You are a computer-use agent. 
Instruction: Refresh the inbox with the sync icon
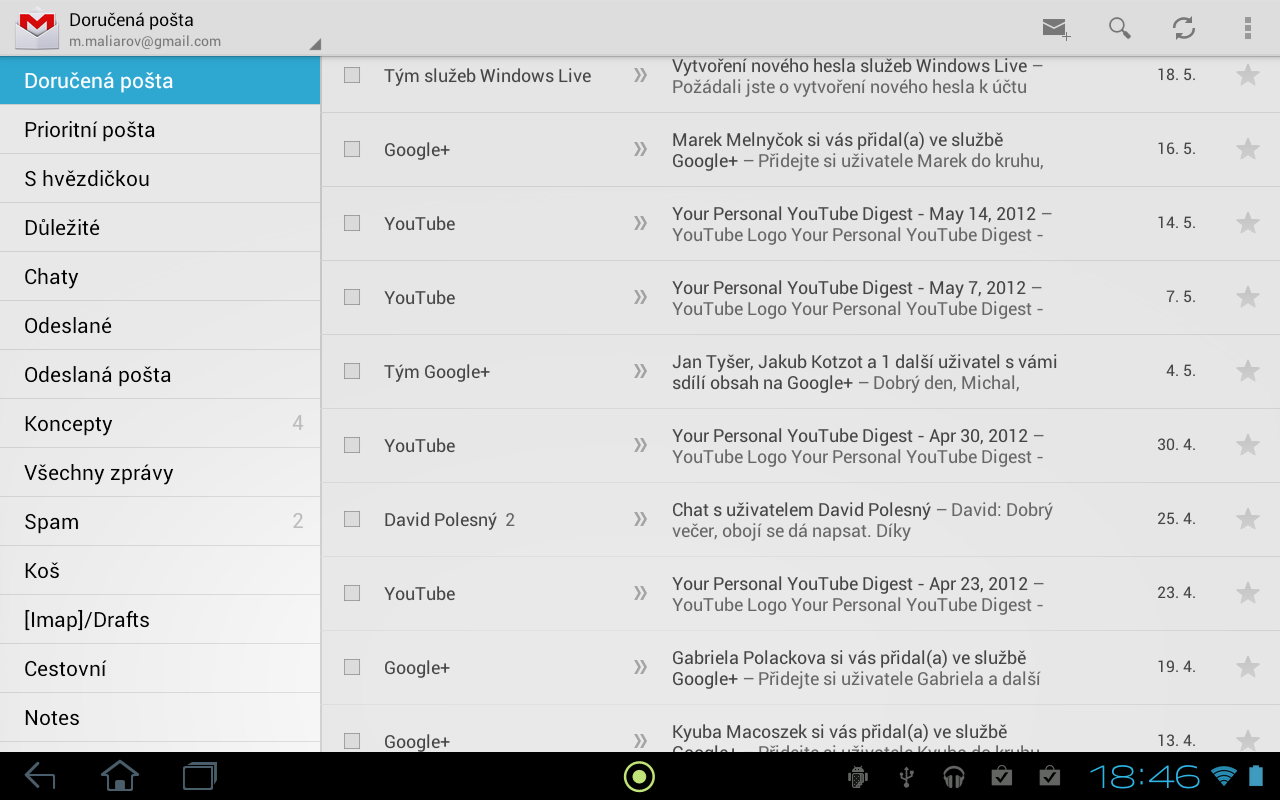[x=1184, y=28]
